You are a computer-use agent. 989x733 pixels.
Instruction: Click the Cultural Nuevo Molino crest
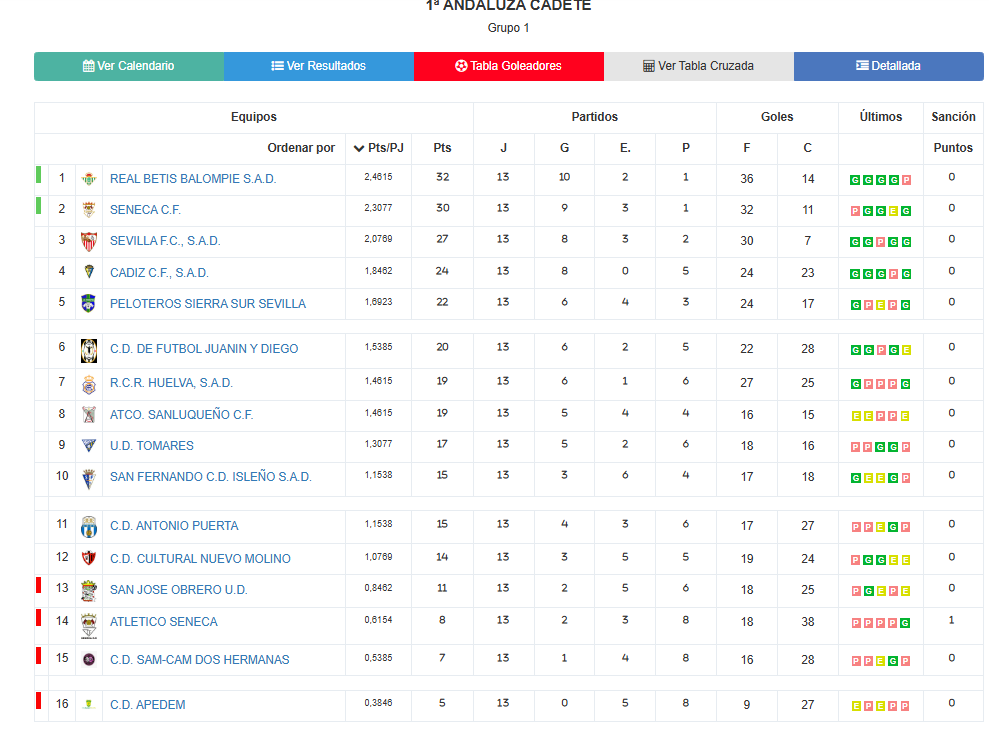89,558
